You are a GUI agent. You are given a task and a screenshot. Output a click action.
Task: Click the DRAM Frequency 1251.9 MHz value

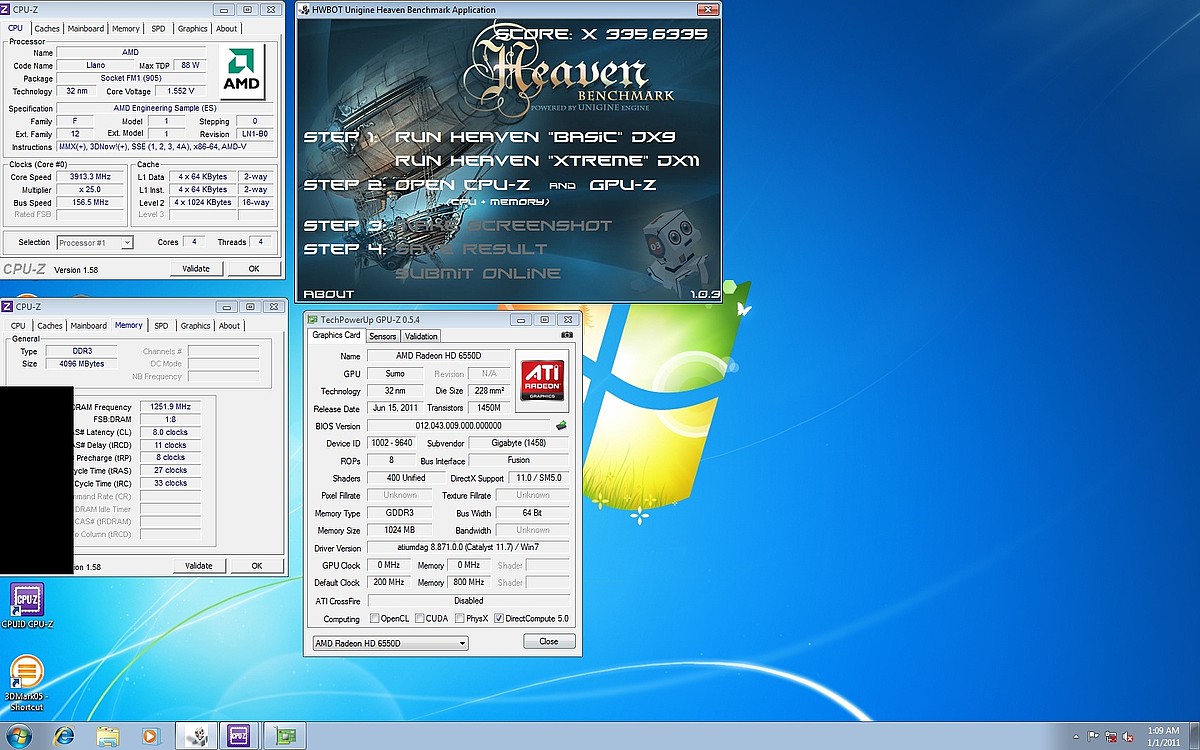pos(169,407)
